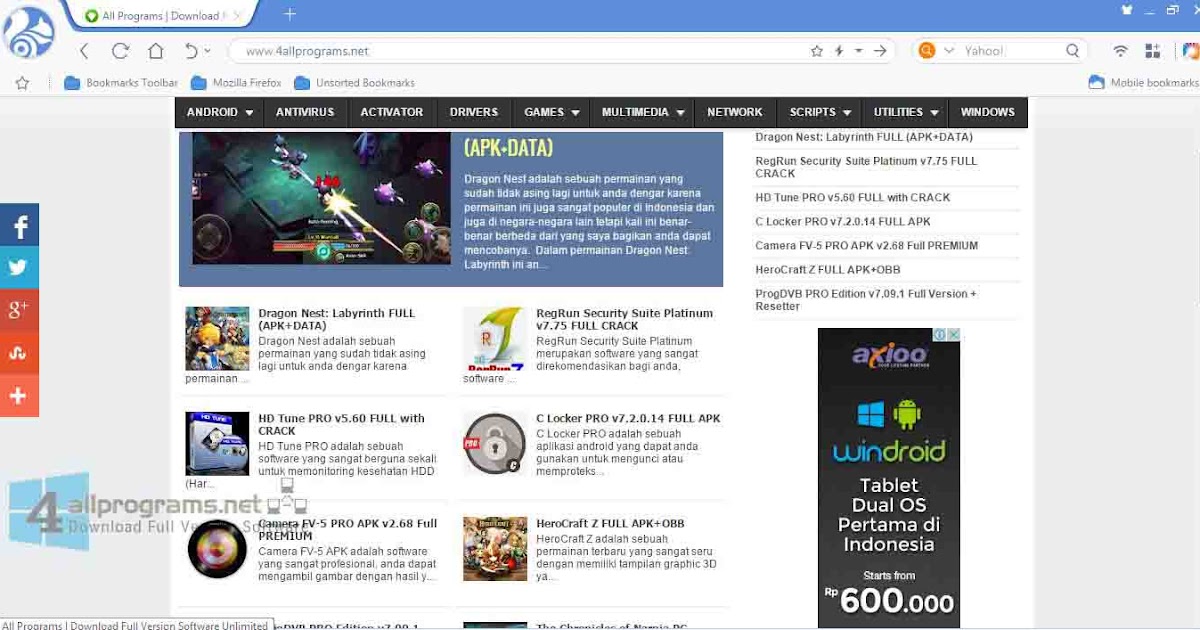Go back with the back arrow
This screenshot has height=630, width=1200.
pyautogui.click(x=84, y=51)
